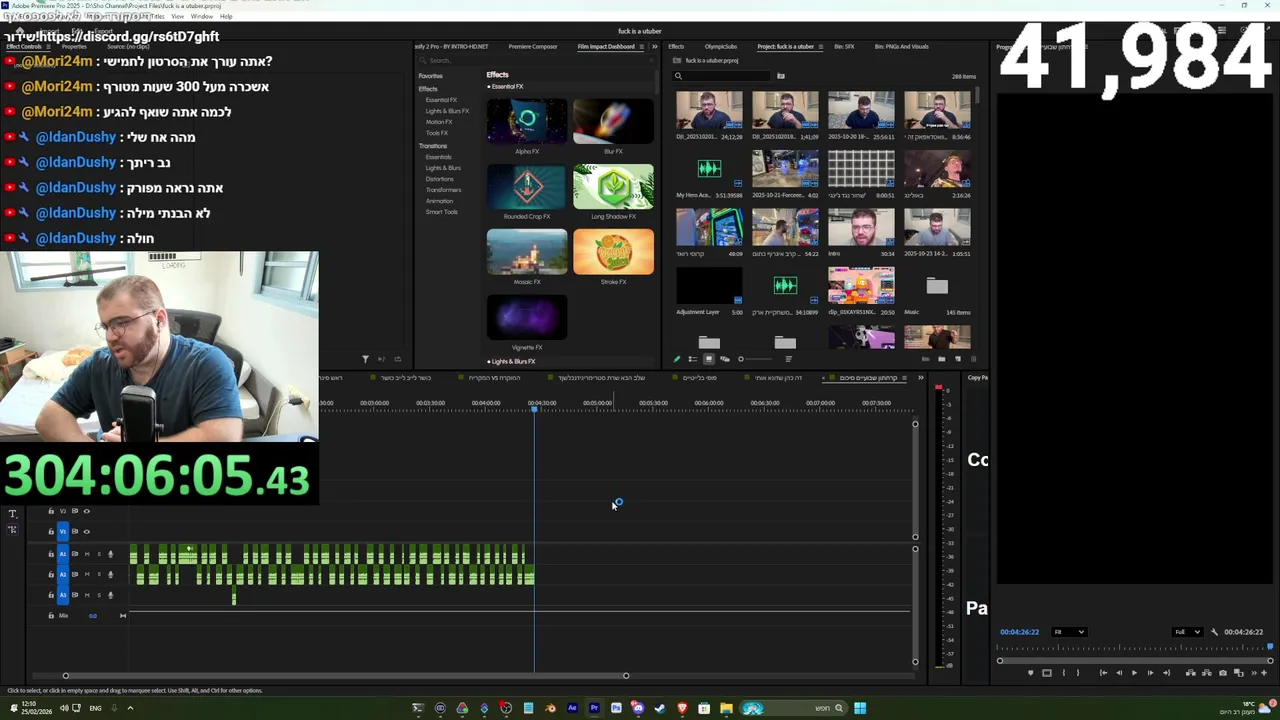Select the Adjustment Layer project item

tap(709, 287)
